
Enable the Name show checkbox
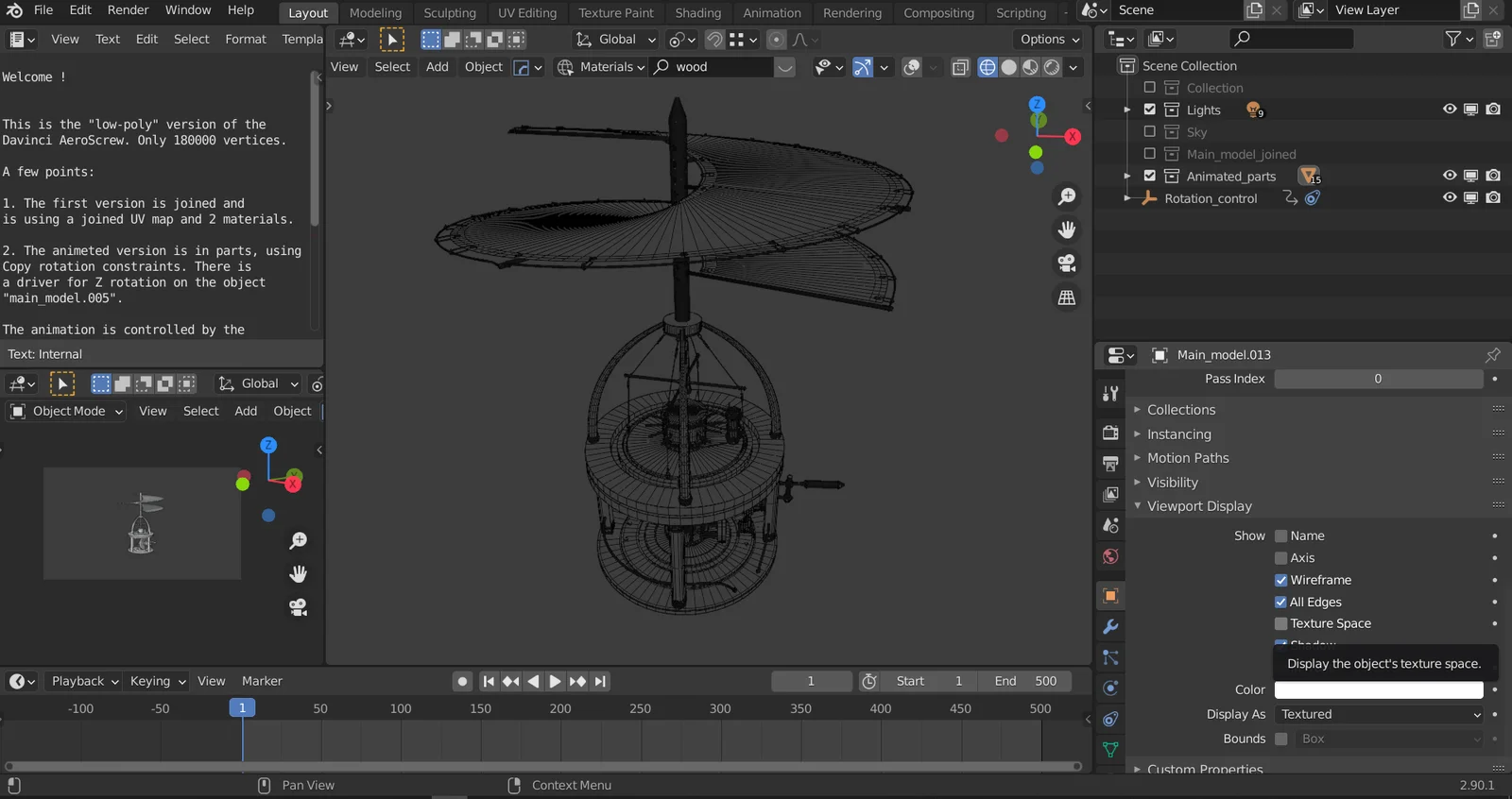point(1281,536)
